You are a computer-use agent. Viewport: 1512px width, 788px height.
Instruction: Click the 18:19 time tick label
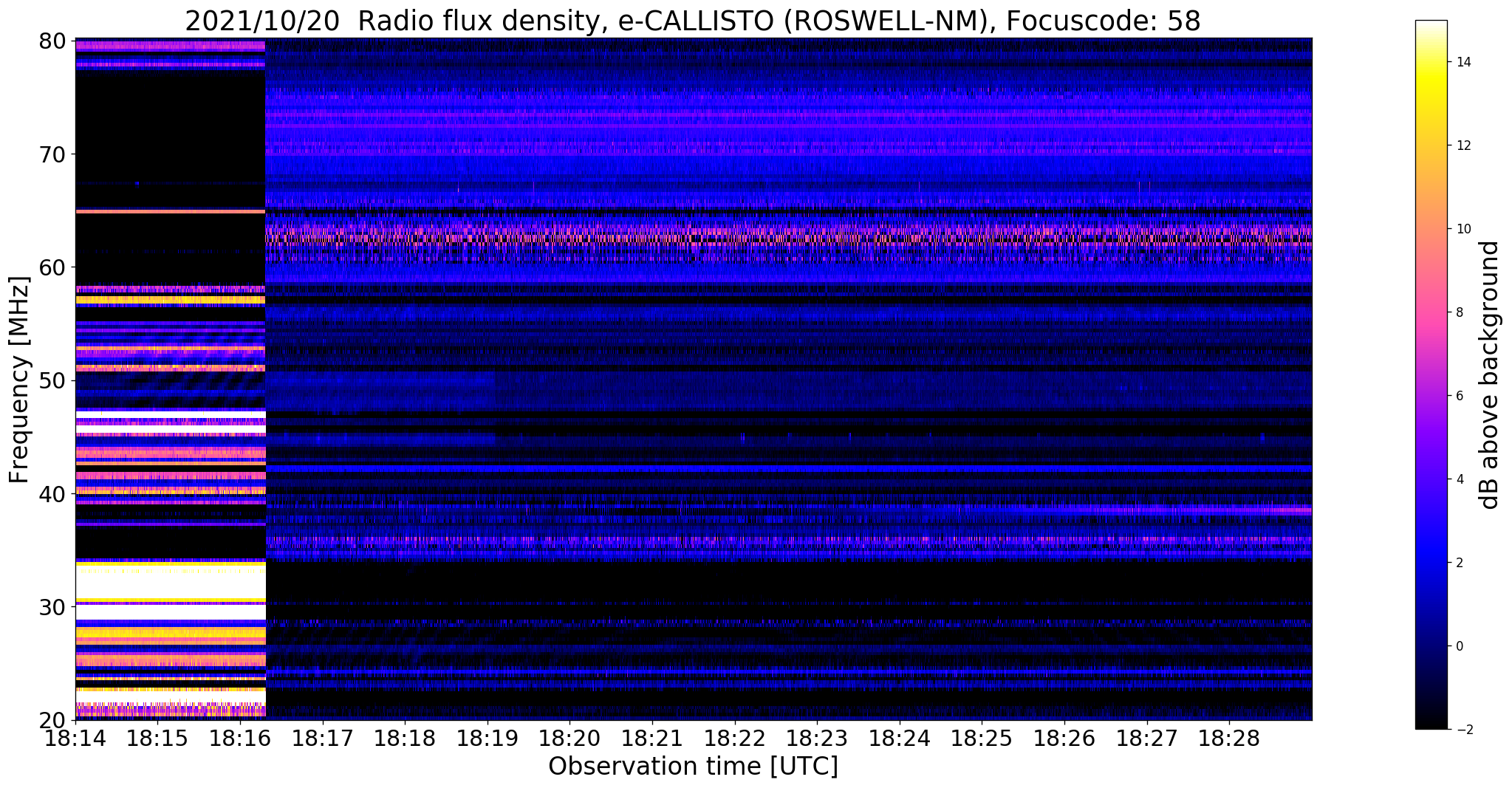[x=488, y=737]
